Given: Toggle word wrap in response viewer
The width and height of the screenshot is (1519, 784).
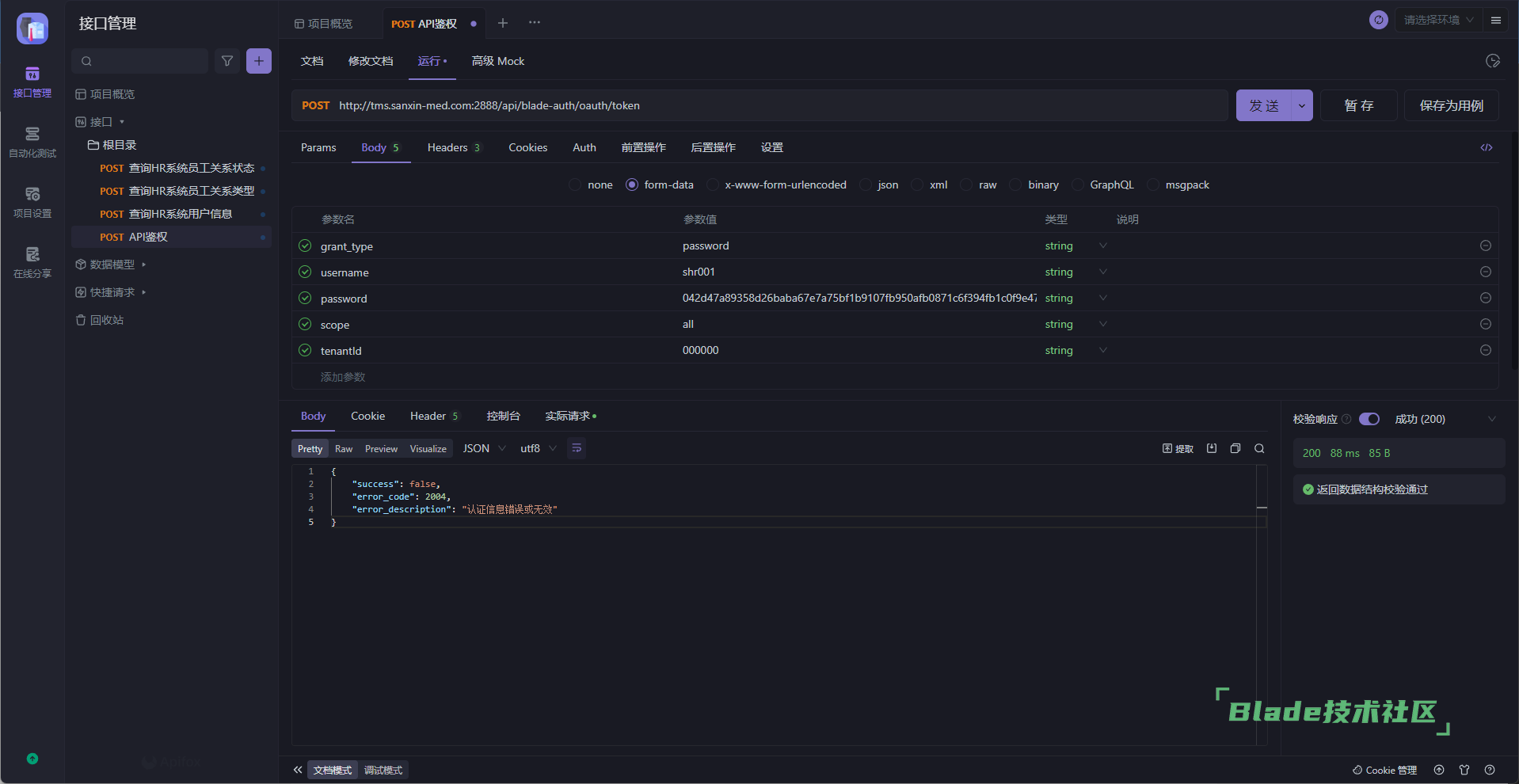Looking at the screenshot, I should click(x=577, y=448).
